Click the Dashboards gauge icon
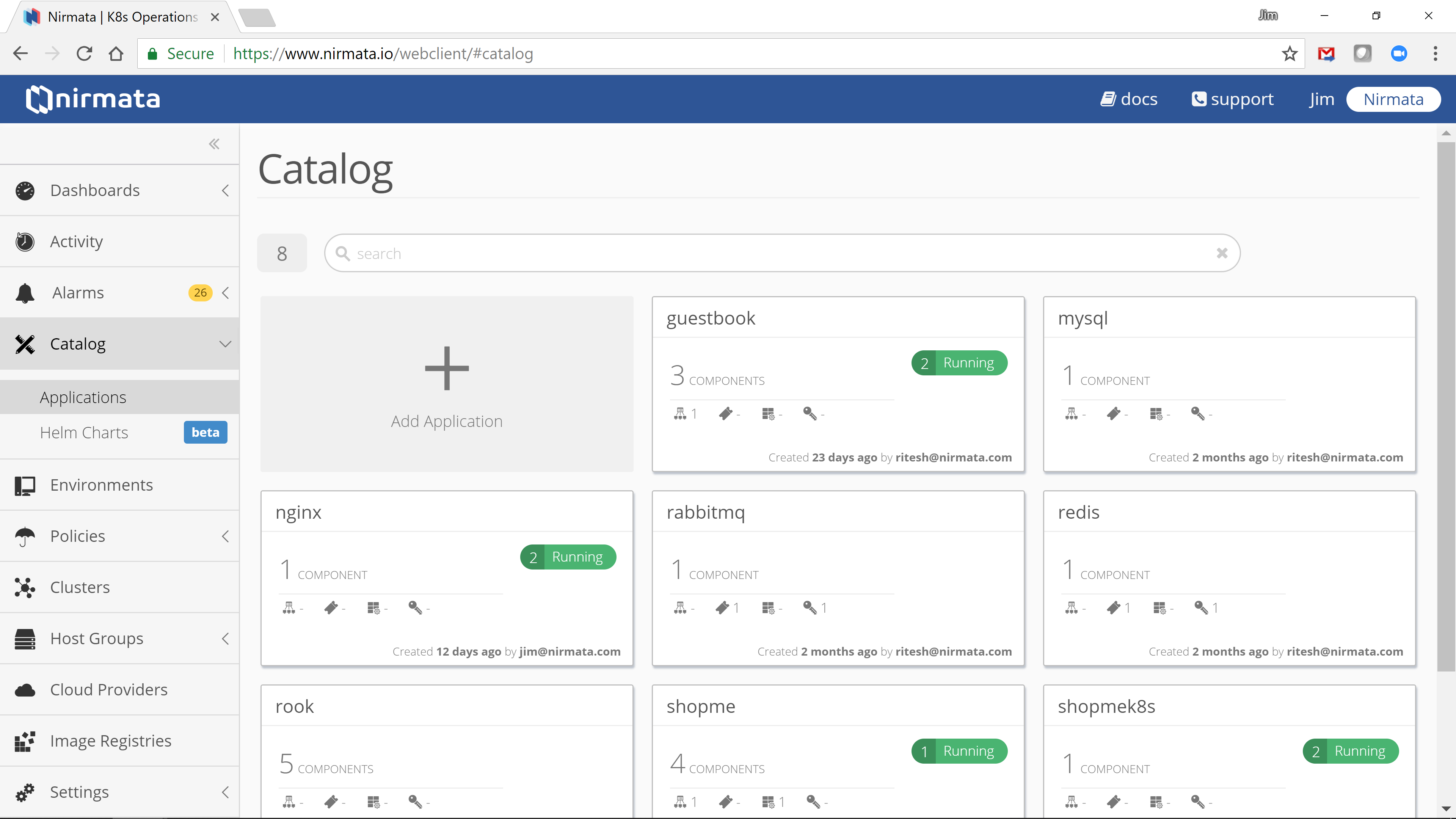The image size is (1456, 819). (x=25, y=190)
